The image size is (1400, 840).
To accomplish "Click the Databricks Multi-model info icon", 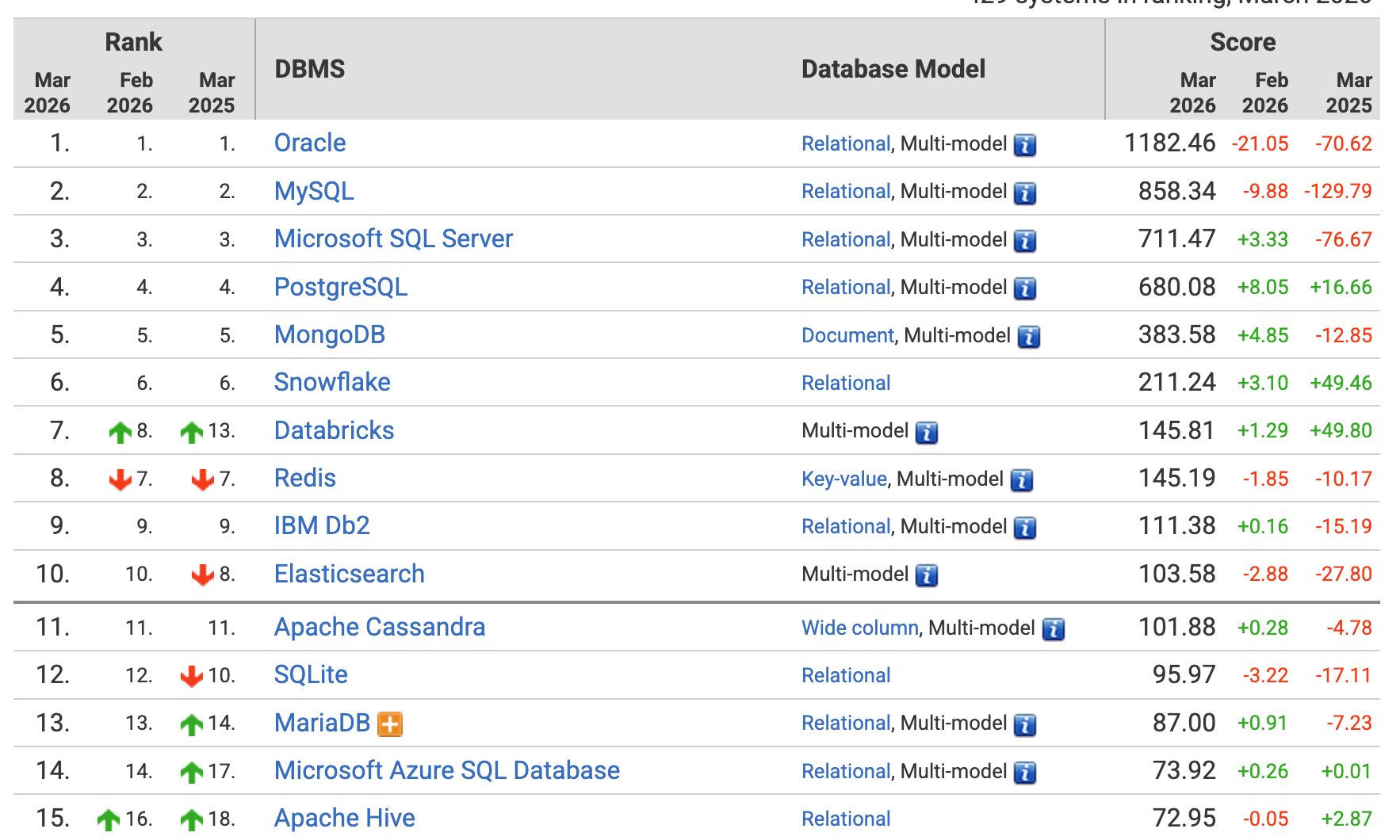I will click(x=926, y=432).
